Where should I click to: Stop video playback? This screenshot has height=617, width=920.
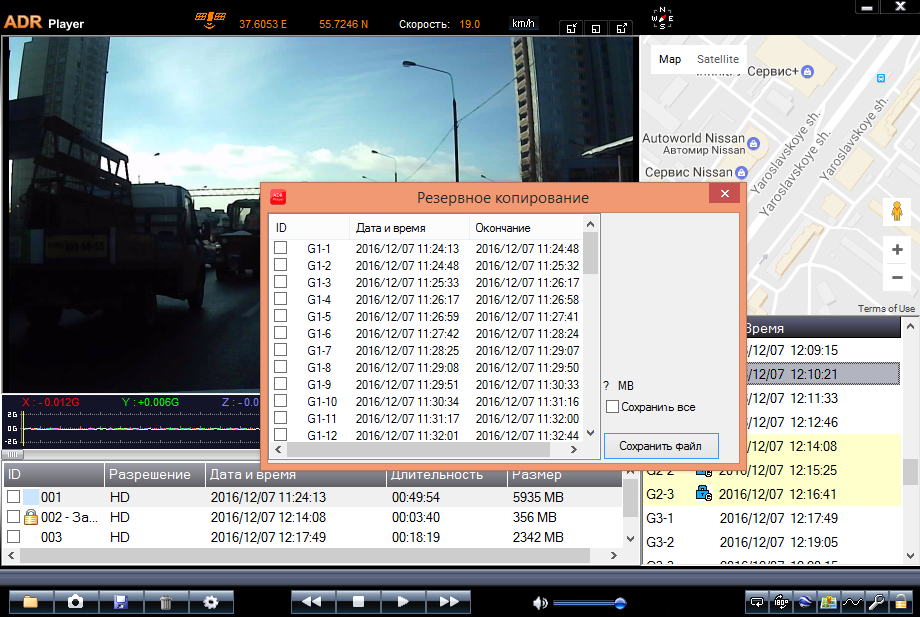[x=358, y=602]
